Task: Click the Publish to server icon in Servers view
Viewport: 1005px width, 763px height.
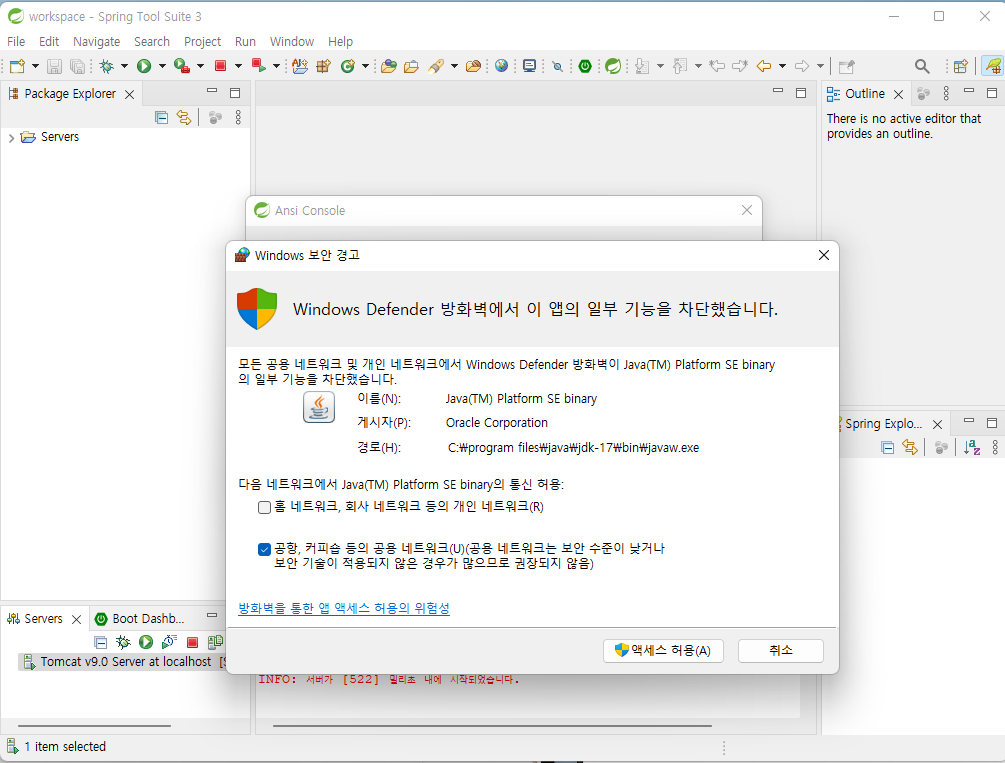Action: [215, 642]
